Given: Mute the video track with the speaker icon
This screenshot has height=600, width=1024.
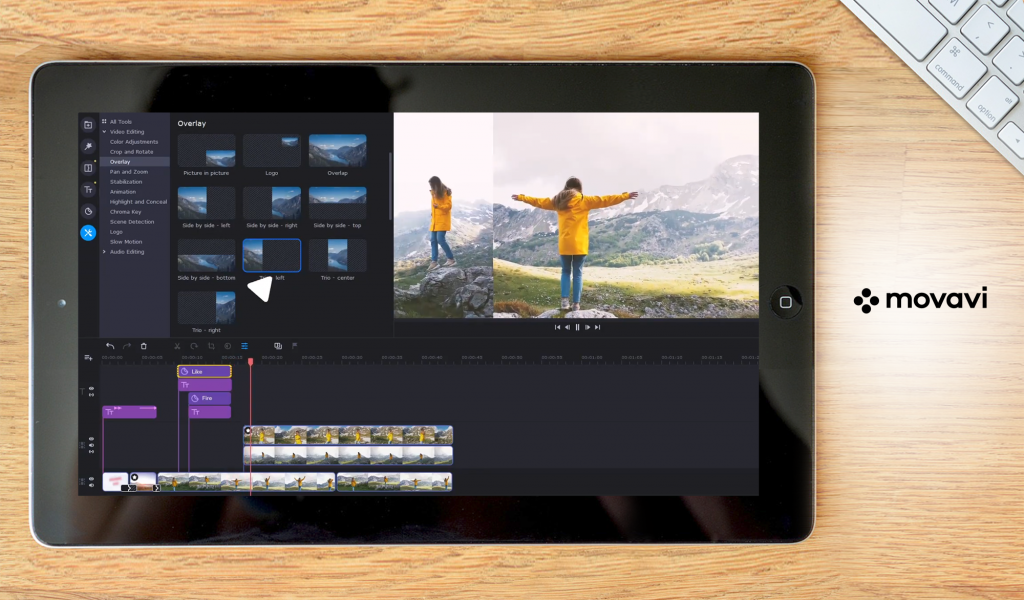Looking at the screenshot, I should [x=92, y=444].
